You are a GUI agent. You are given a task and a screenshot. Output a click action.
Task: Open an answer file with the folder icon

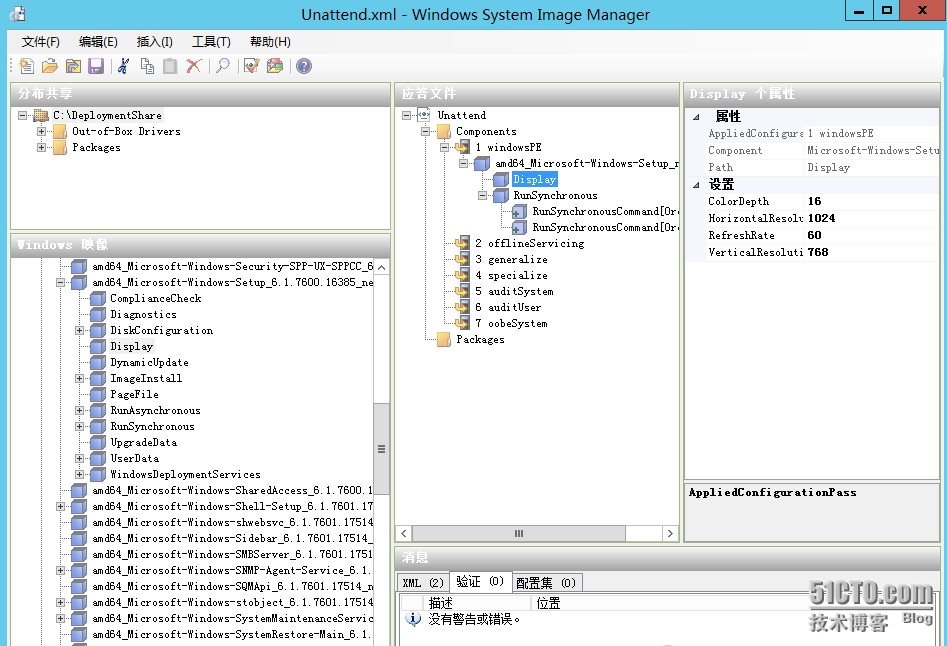click(x=50, y=66)
